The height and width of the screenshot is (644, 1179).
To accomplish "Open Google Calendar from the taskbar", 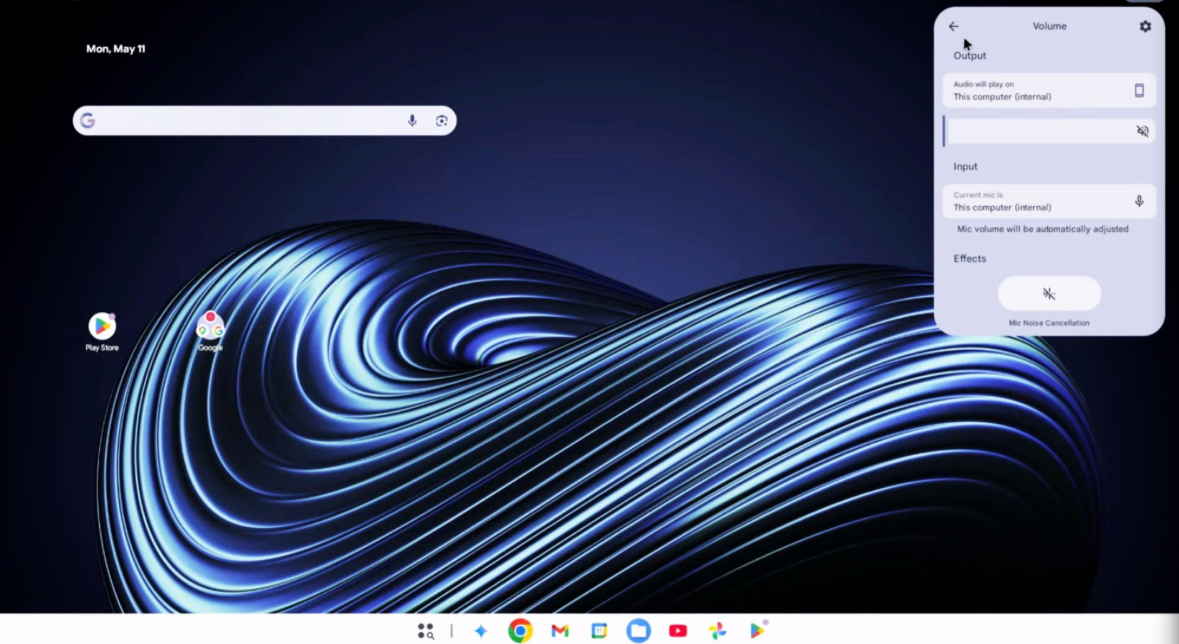I will click(x=599, y=630).
